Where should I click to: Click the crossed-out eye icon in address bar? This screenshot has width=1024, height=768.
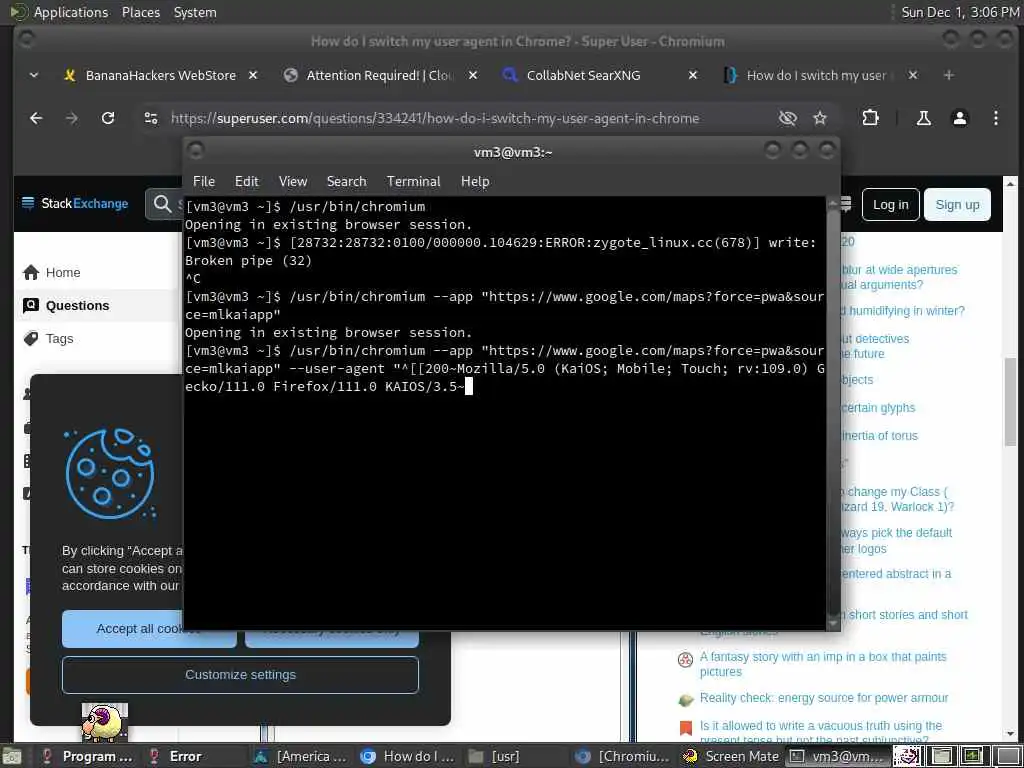788,118
